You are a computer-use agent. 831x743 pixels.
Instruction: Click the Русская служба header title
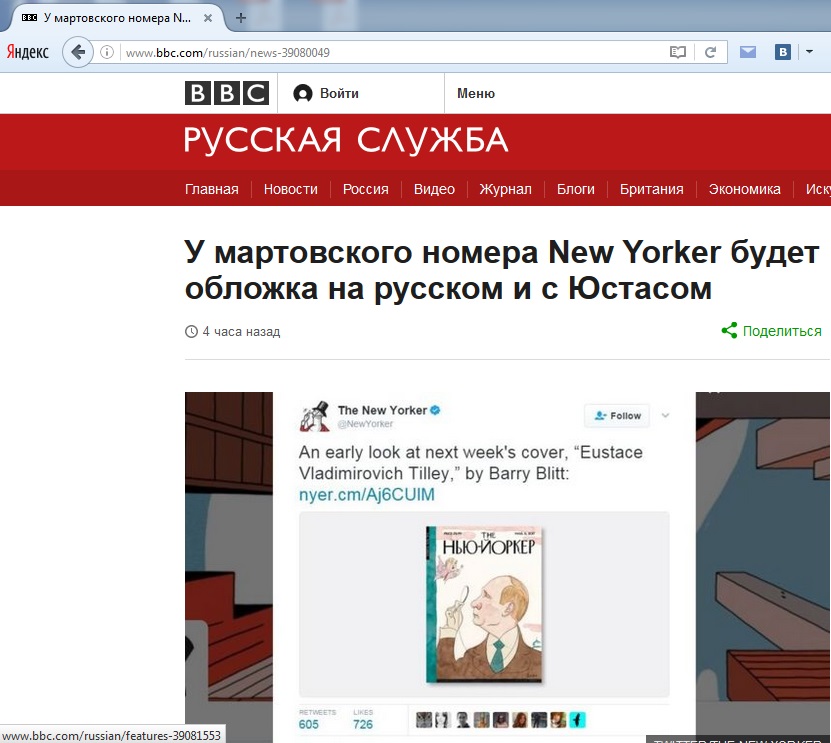point(346,141)
